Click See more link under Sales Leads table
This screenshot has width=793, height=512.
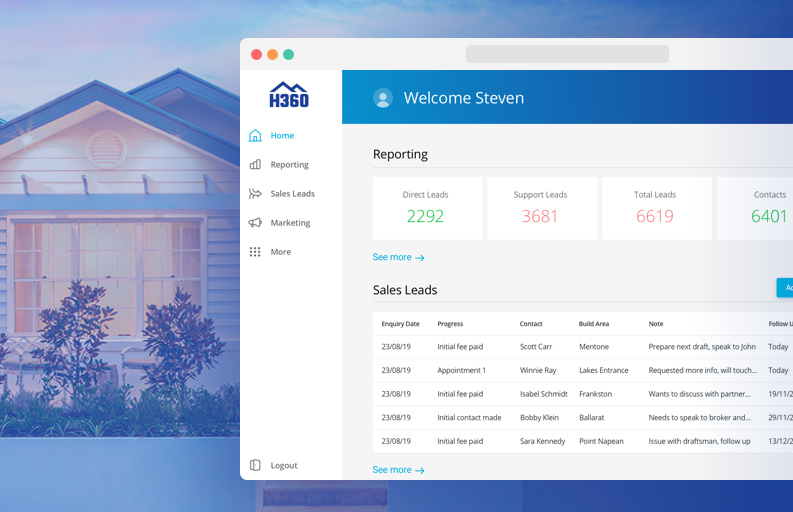coord(398,470)
